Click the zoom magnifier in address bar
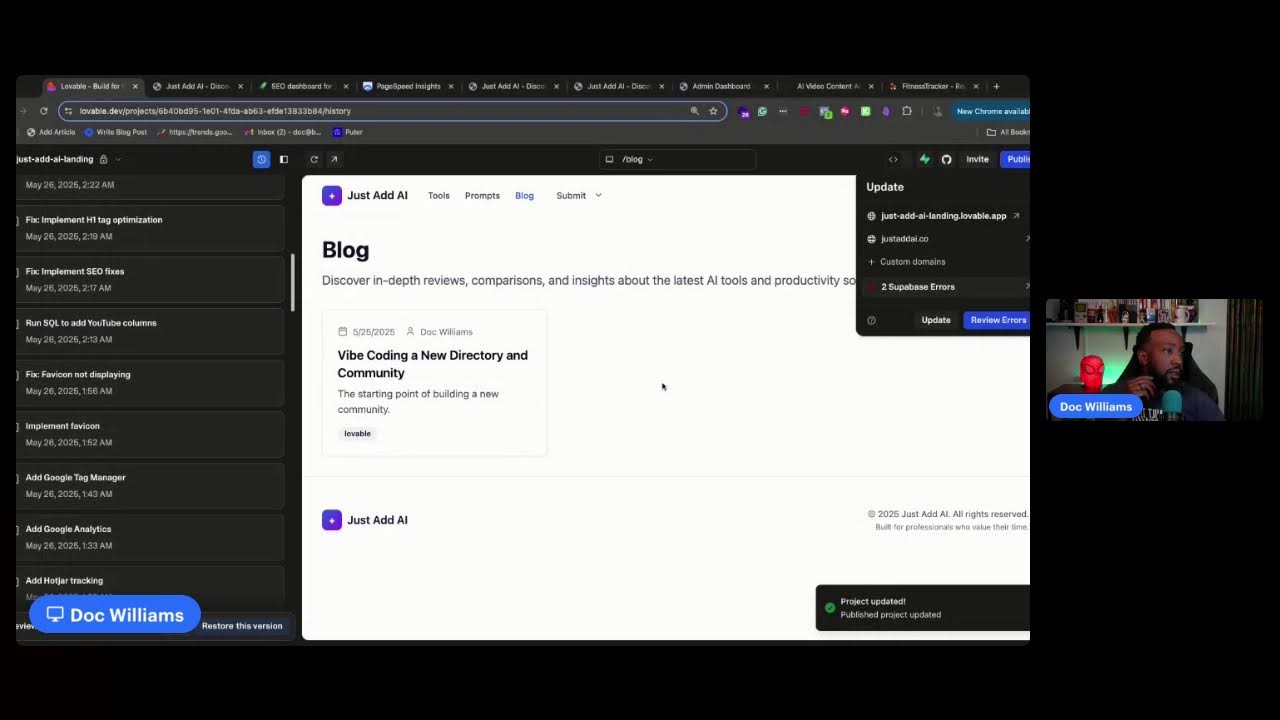This screenshot has height=720, width=1280. coord(694,111)
